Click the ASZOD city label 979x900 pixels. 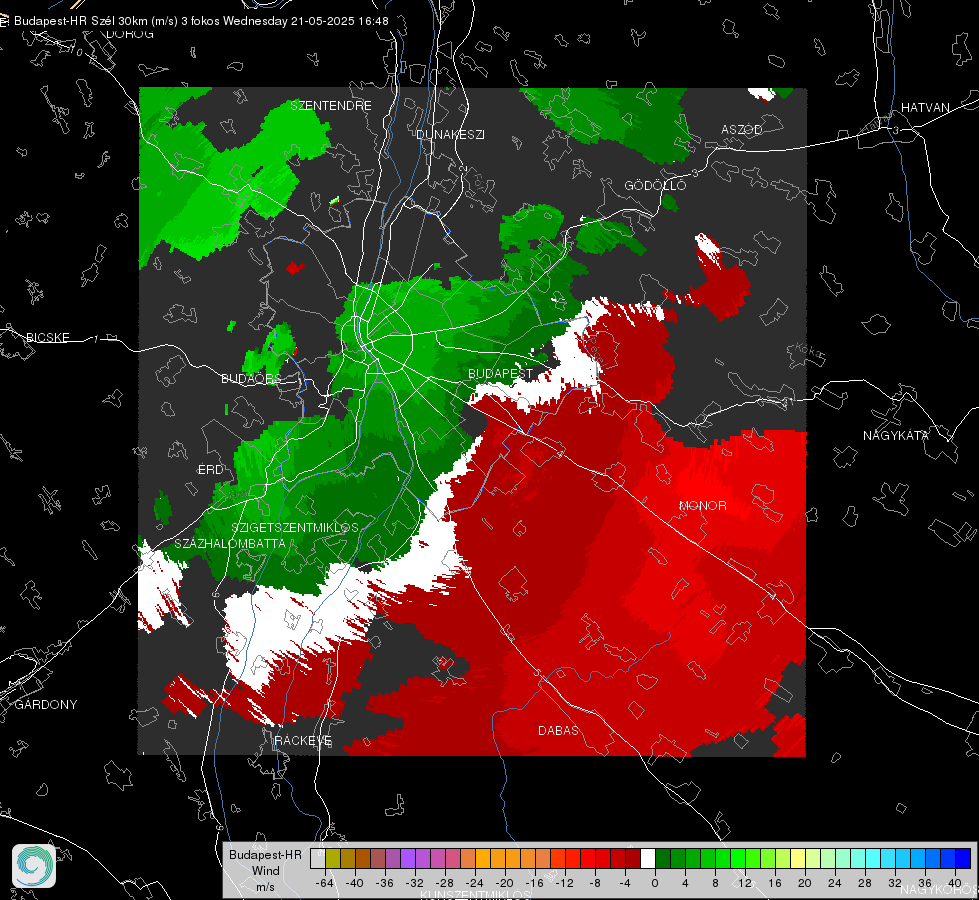click(x=742, y=129)
